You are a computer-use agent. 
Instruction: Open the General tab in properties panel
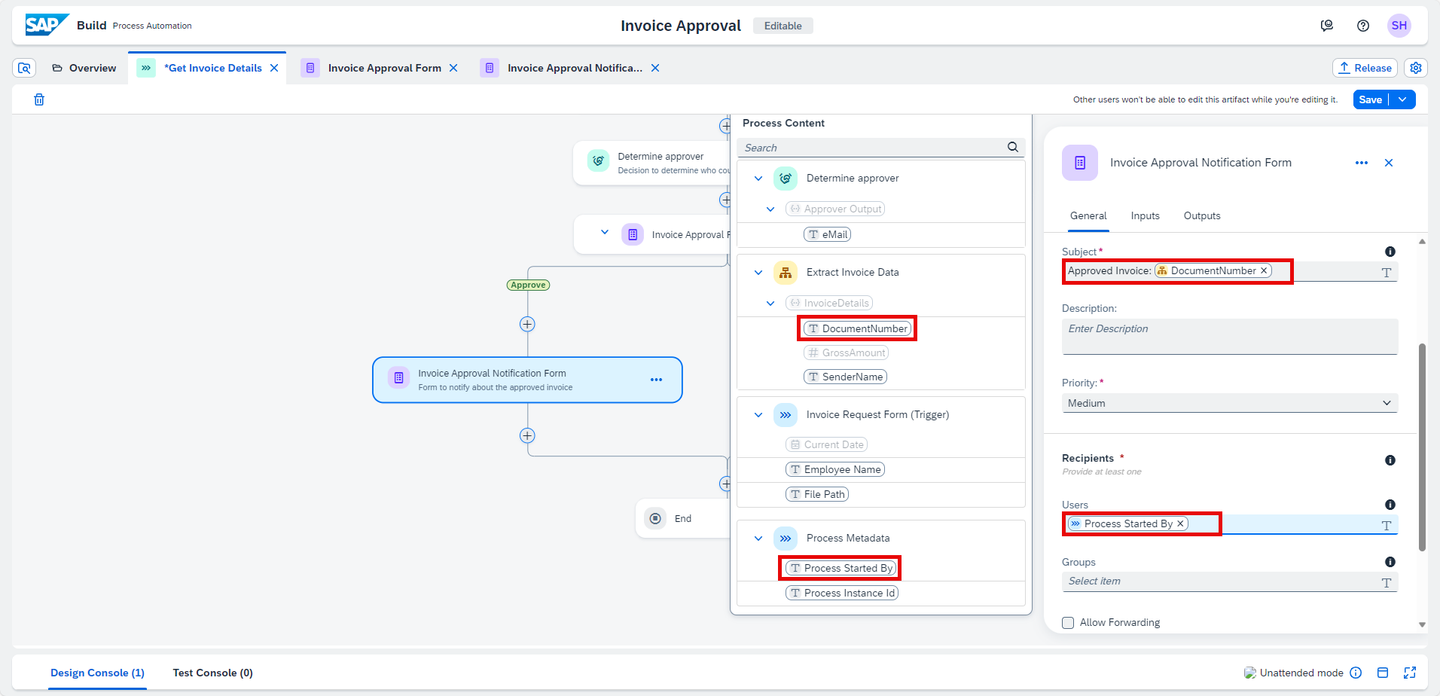[x=1088, y=216]
